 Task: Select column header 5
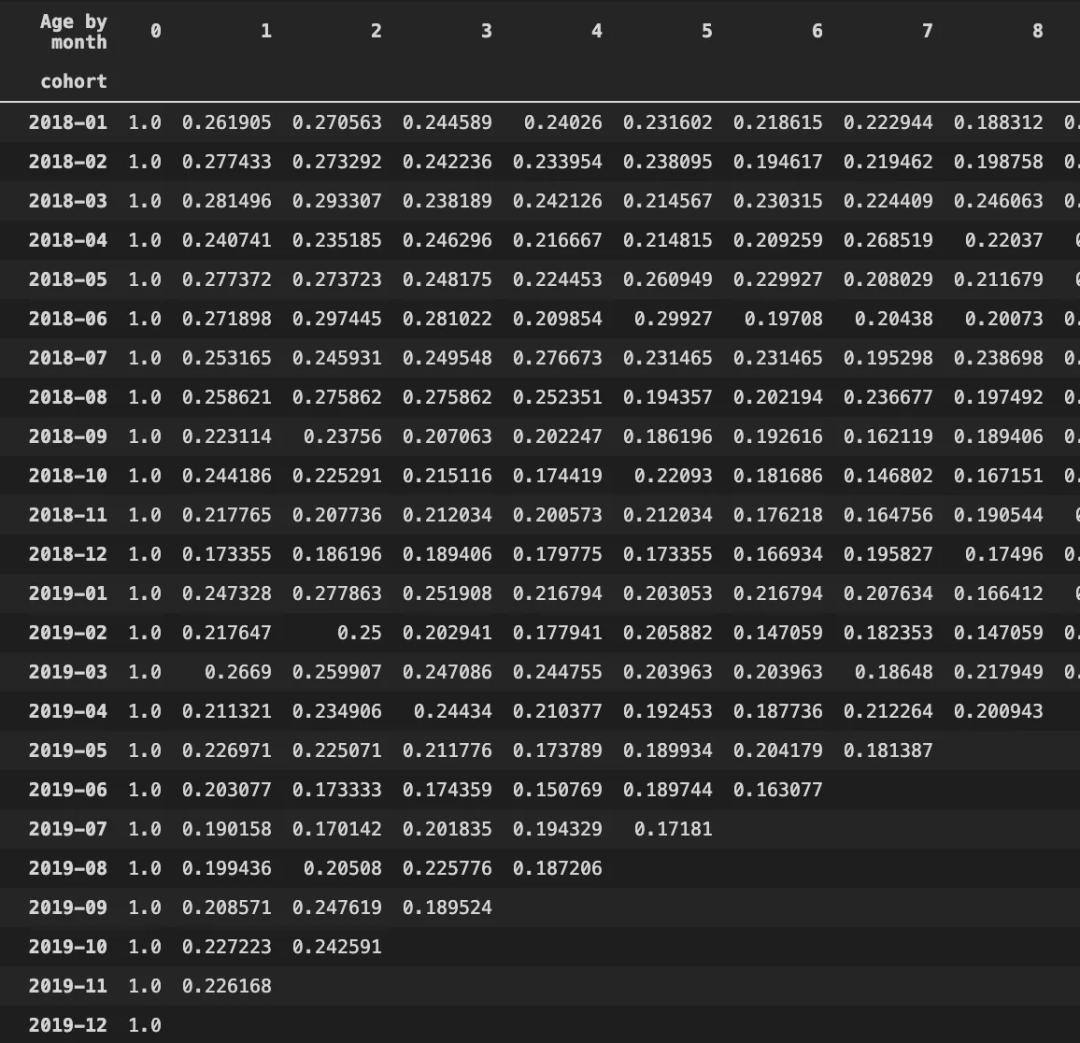(707, 31)
